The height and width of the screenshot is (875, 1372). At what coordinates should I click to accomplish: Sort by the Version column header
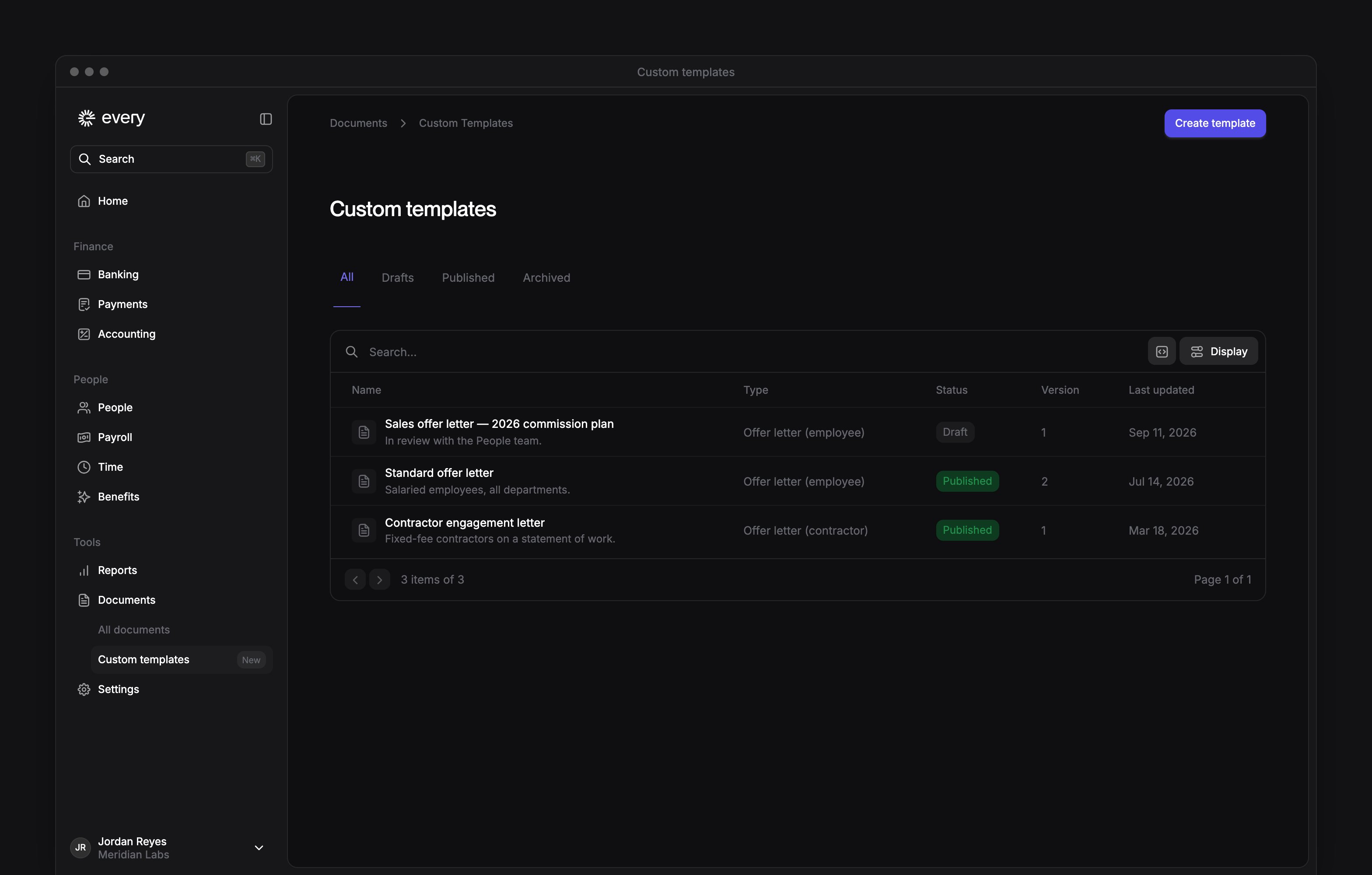click(1060, 390)
